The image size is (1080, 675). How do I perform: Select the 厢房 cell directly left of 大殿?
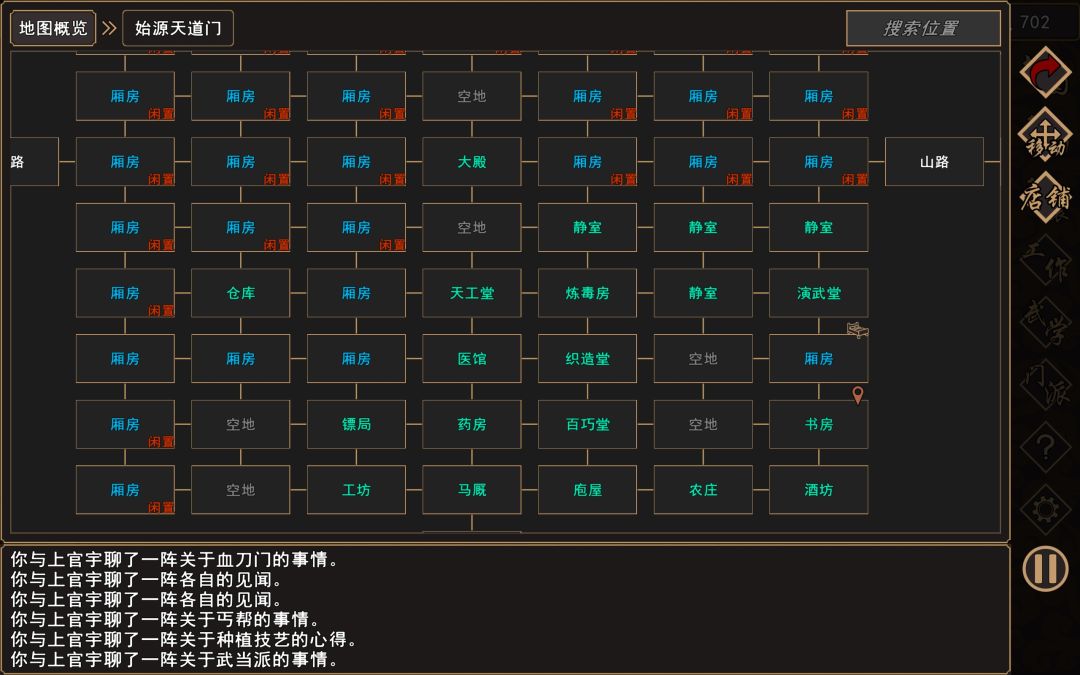(x=356, y=162)
